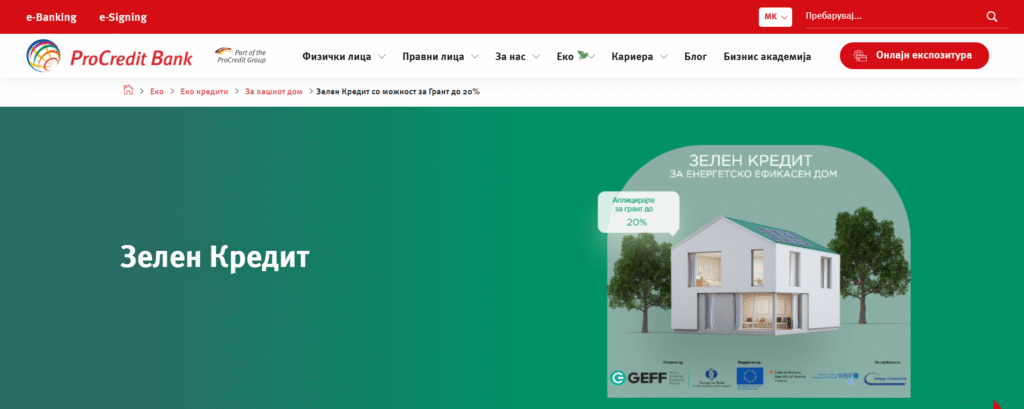The height and width of the screenshot is (409, 1024).
Task: Click the green leaf icon beside Еко
Action: [x=583, y=56]
